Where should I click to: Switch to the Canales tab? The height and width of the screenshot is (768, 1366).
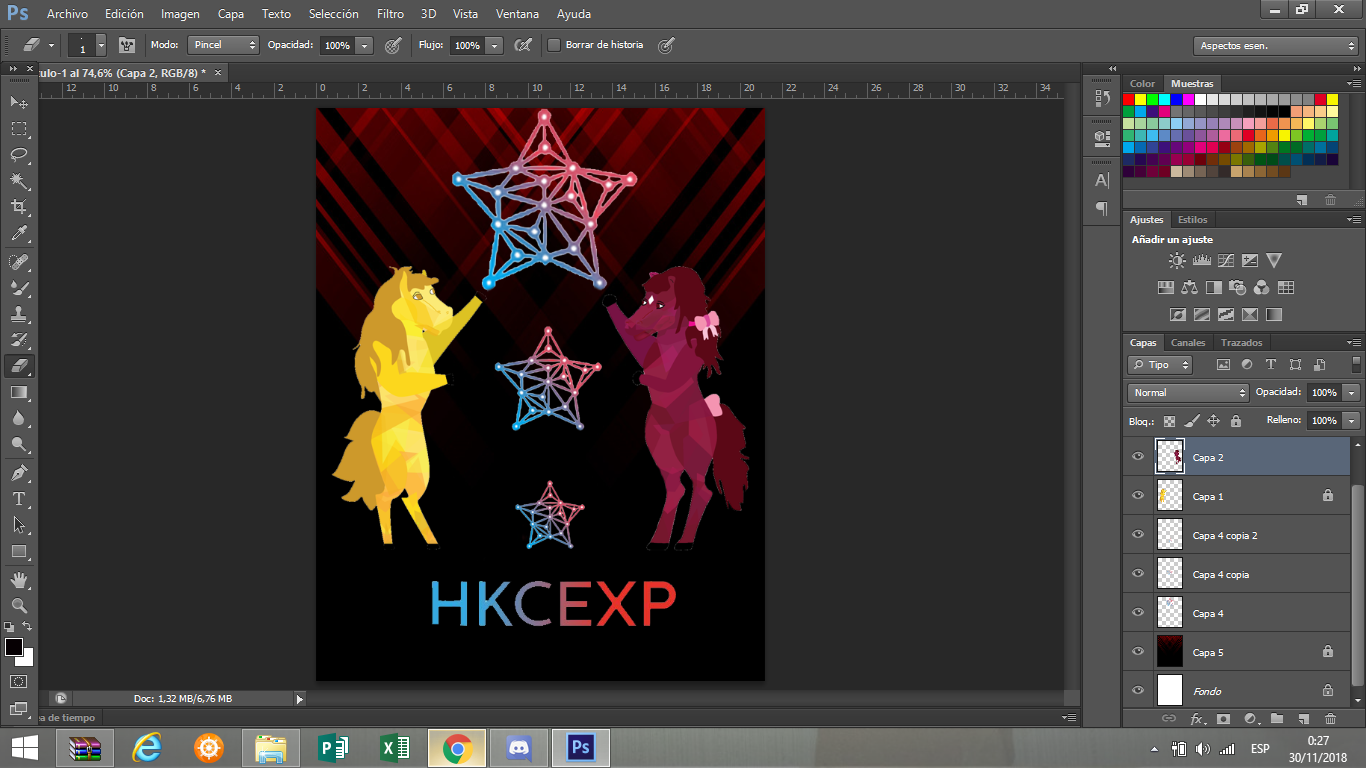1188,342
